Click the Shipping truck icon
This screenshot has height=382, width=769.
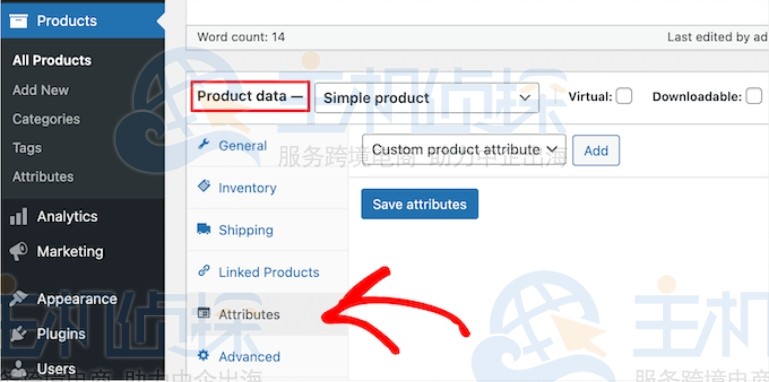(204, 229)
